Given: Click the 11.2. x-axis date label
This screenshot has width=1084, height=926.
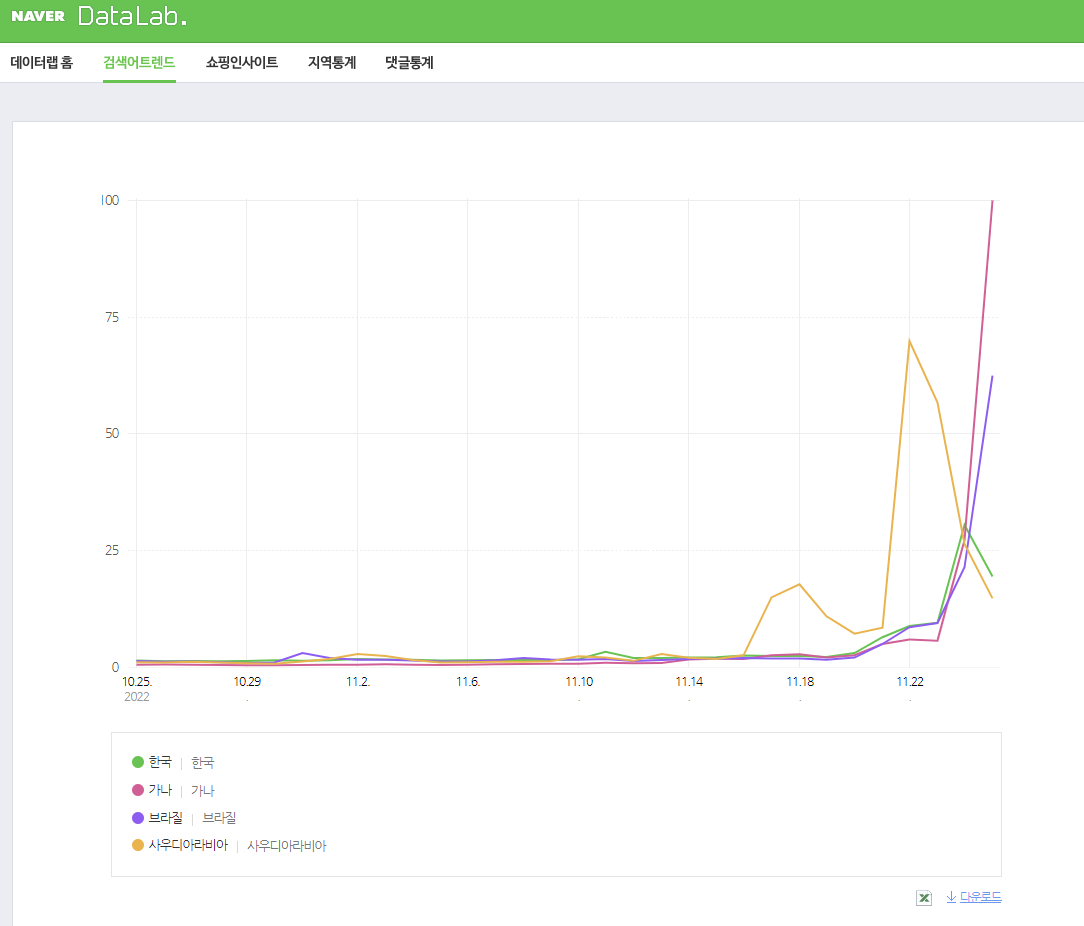Looking at the screenshot, I should [357, 682].
